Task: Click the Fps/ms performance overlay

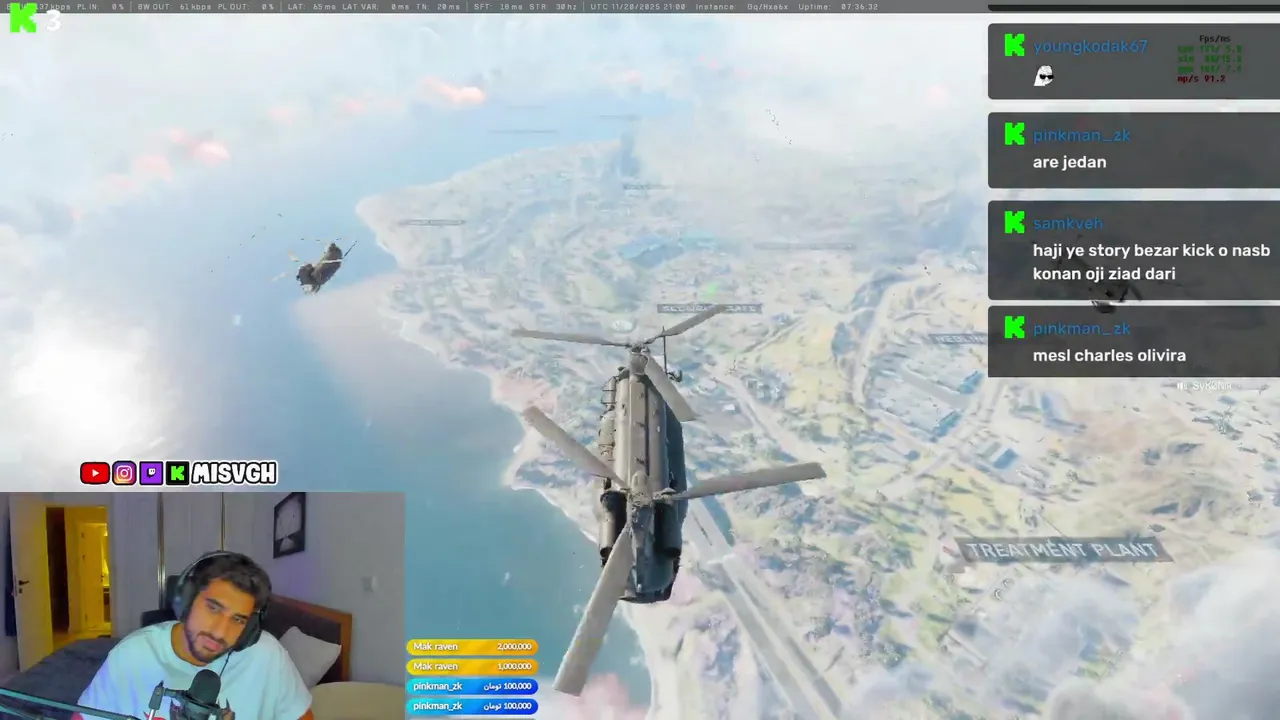Action: point(1210,58)
